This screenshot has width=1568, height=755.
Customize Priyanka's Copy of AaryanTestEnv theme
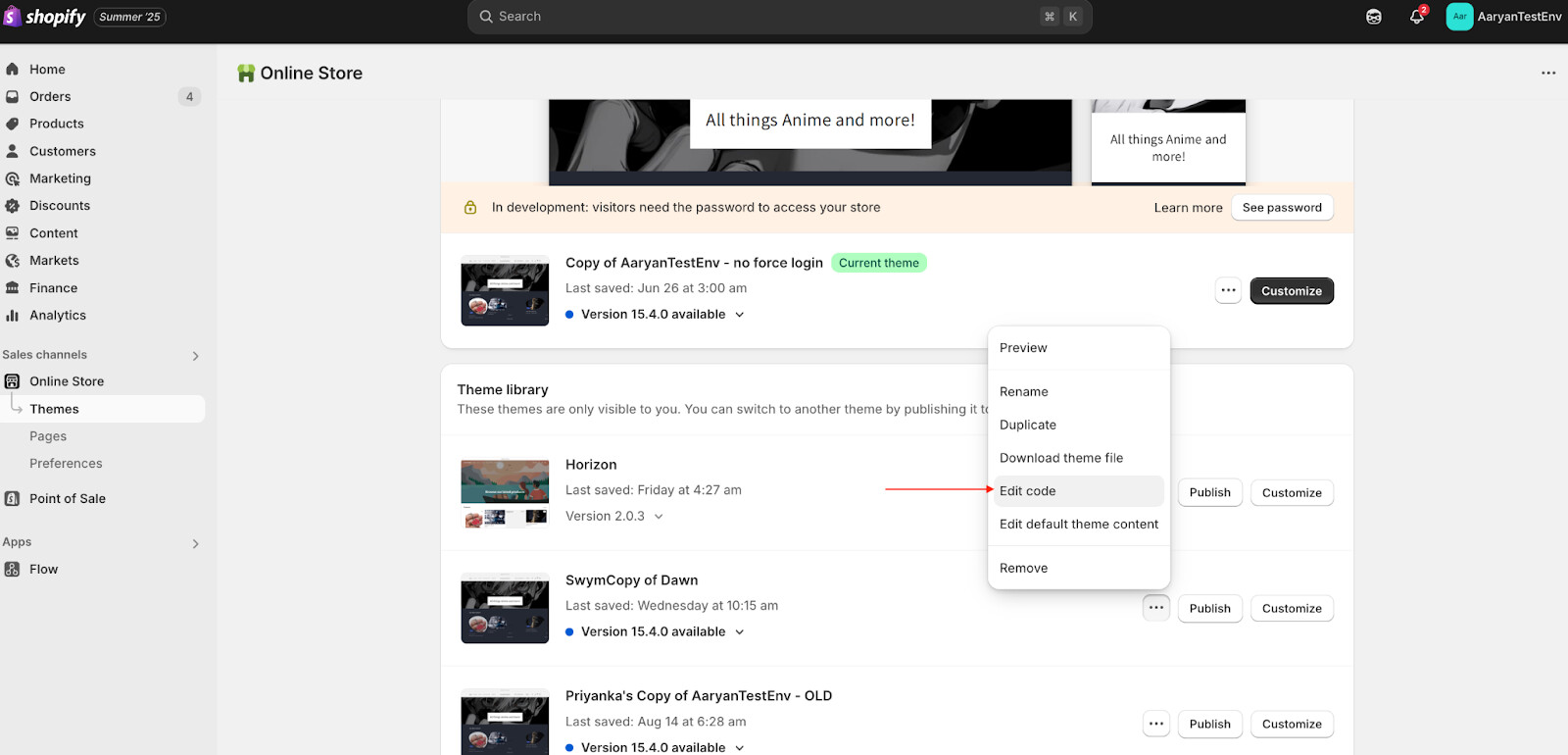(1292, 724)
